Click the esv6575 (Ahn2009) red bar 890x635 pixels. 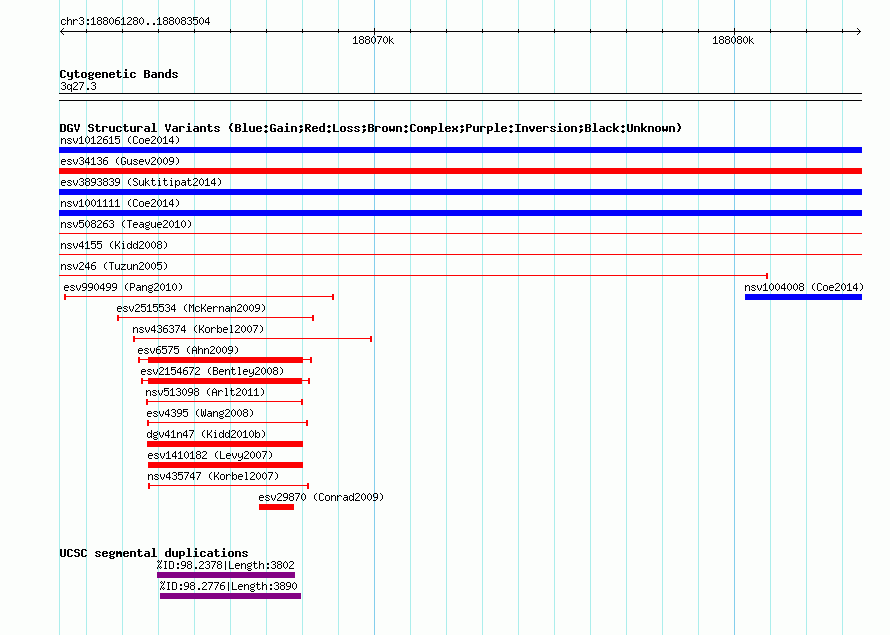[225, 360]
